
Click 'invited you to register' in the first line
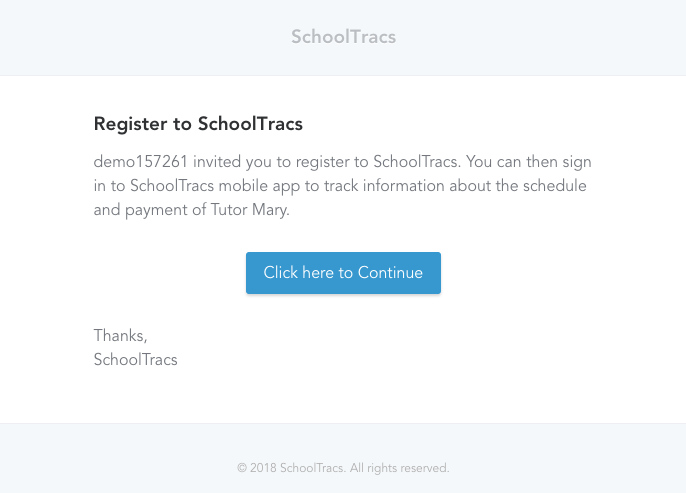pyautogui.click(x=270, y=161)
